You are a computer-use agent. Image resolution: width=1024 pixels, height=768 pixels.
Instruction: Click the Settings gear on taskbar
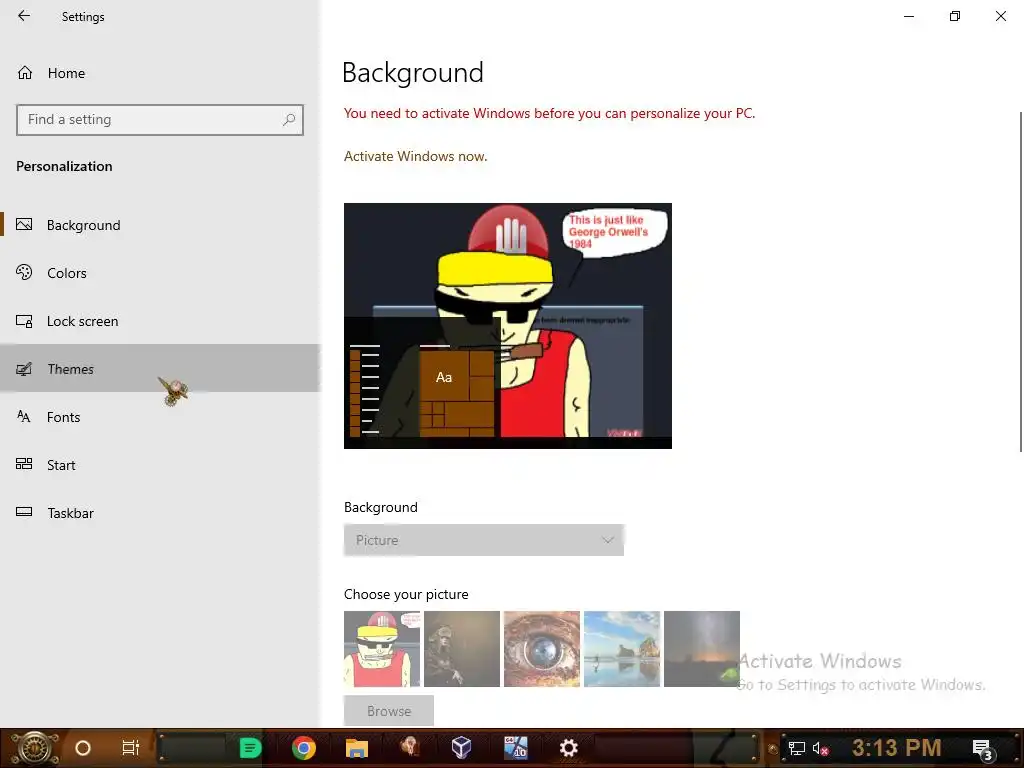[569, 748]
